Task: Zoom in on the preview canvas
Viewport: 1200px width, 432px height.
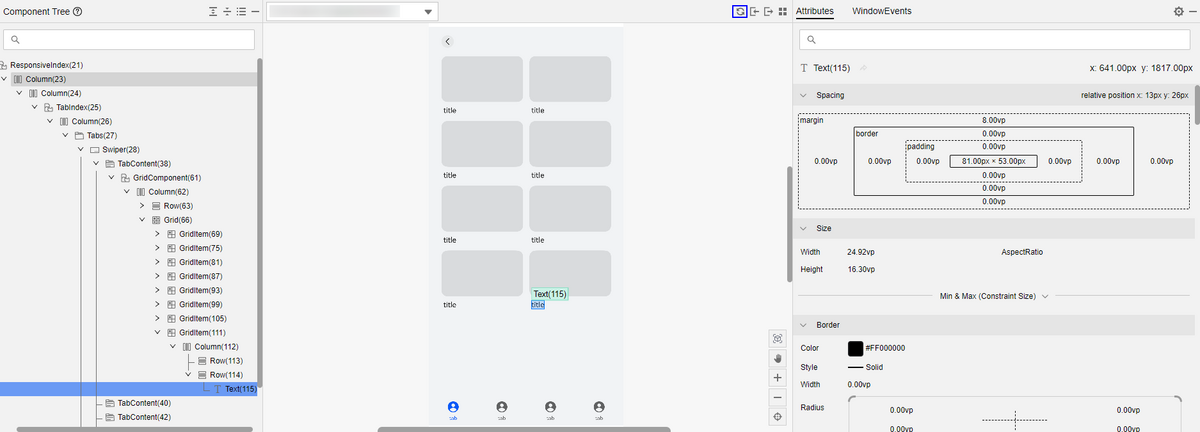Action: 777,378
